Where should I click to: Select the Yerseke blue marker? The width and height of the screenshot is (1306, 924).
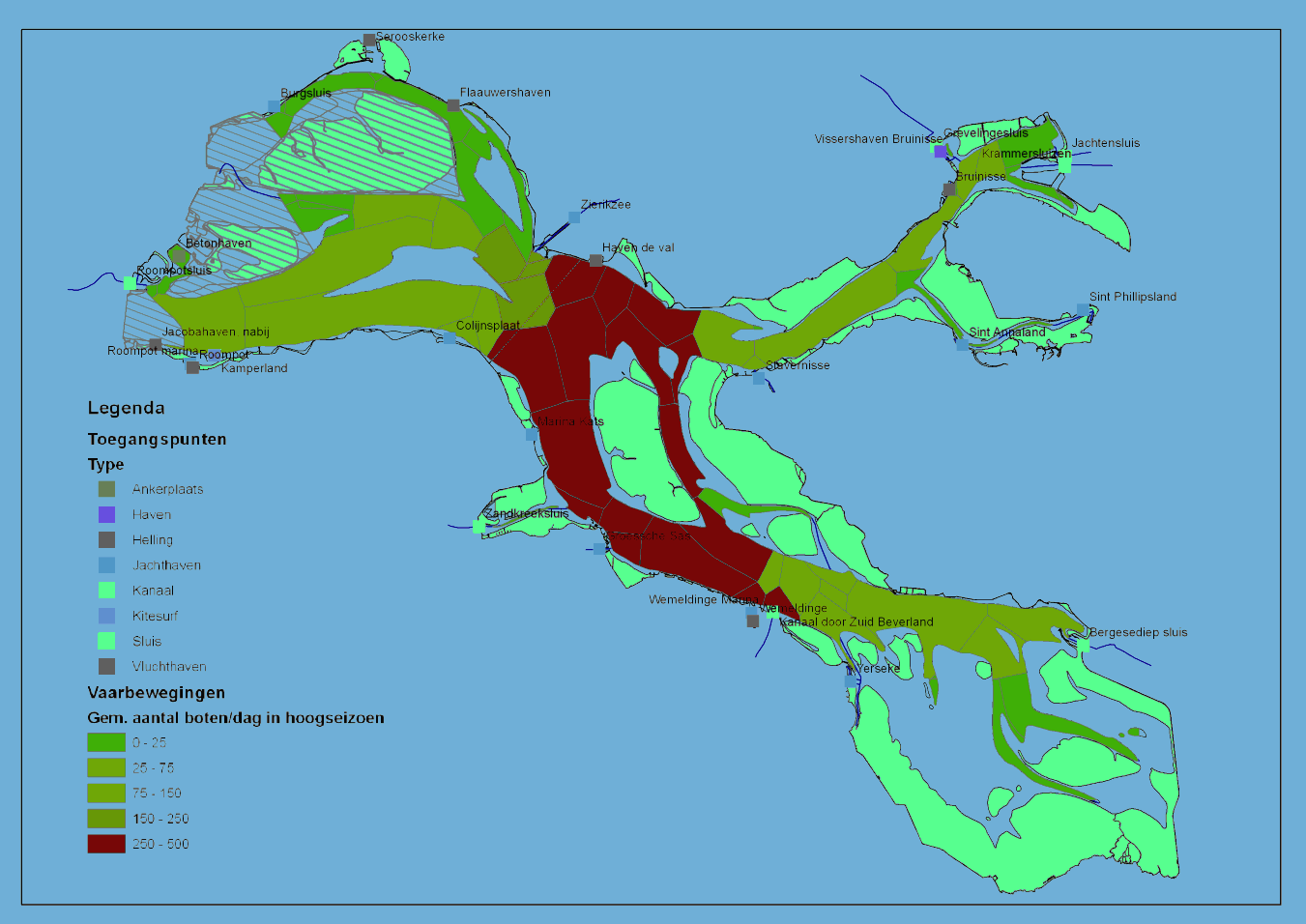[851, 681]
